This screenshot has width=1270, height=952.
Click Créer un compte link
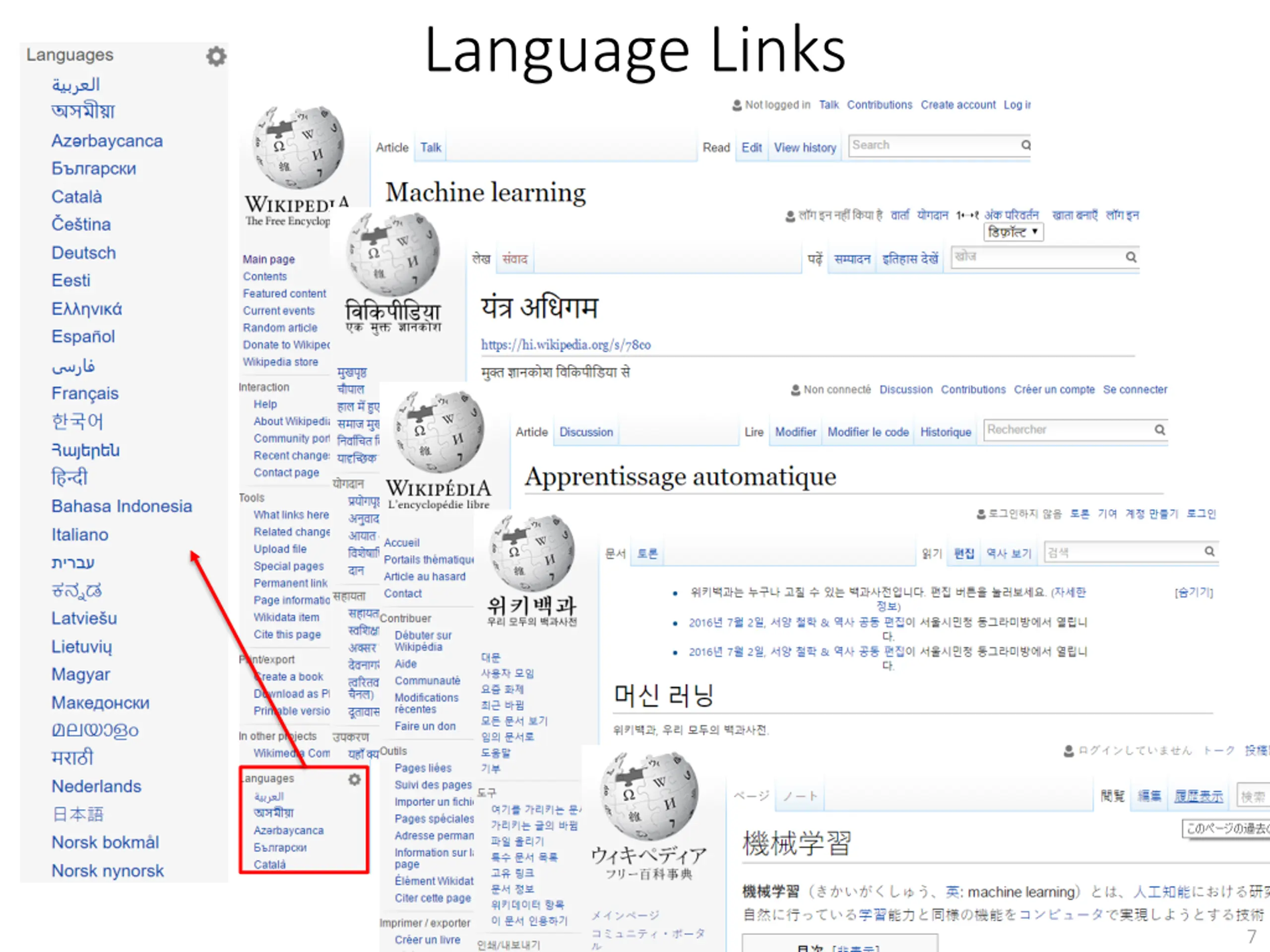(x=1054, y=390)
